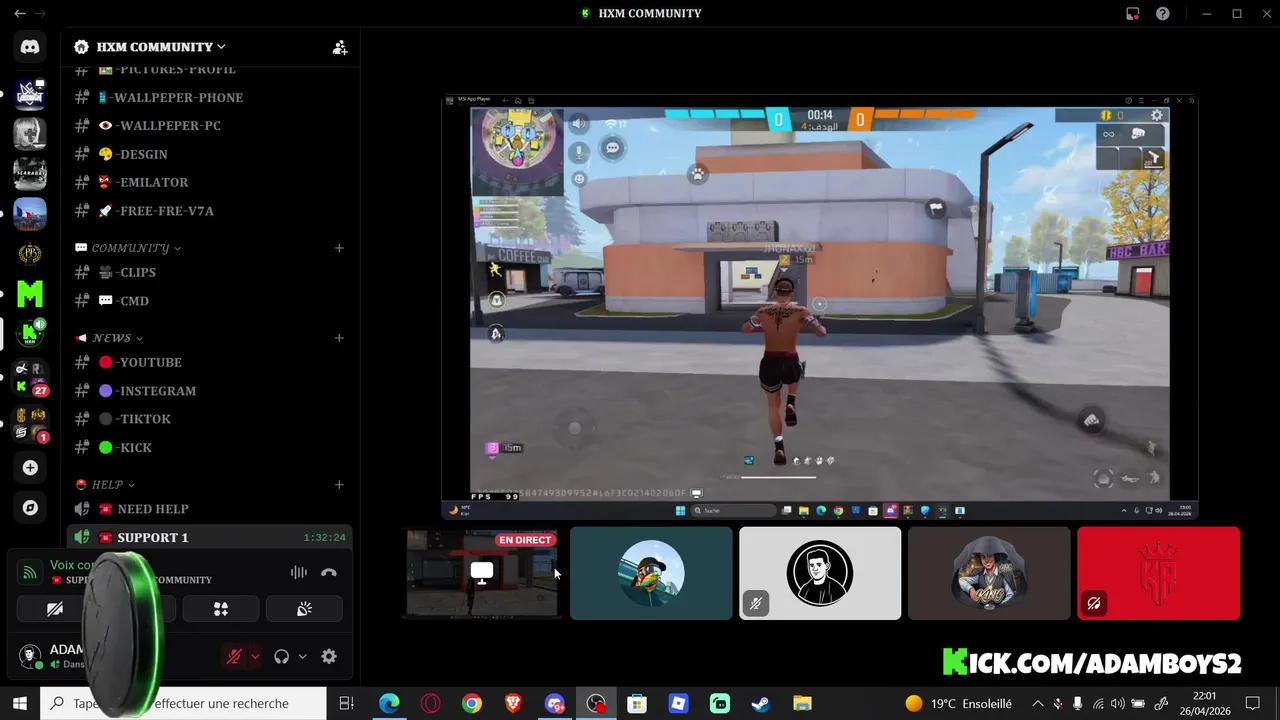Open Brave browser from taskbar

pos(513,704)
